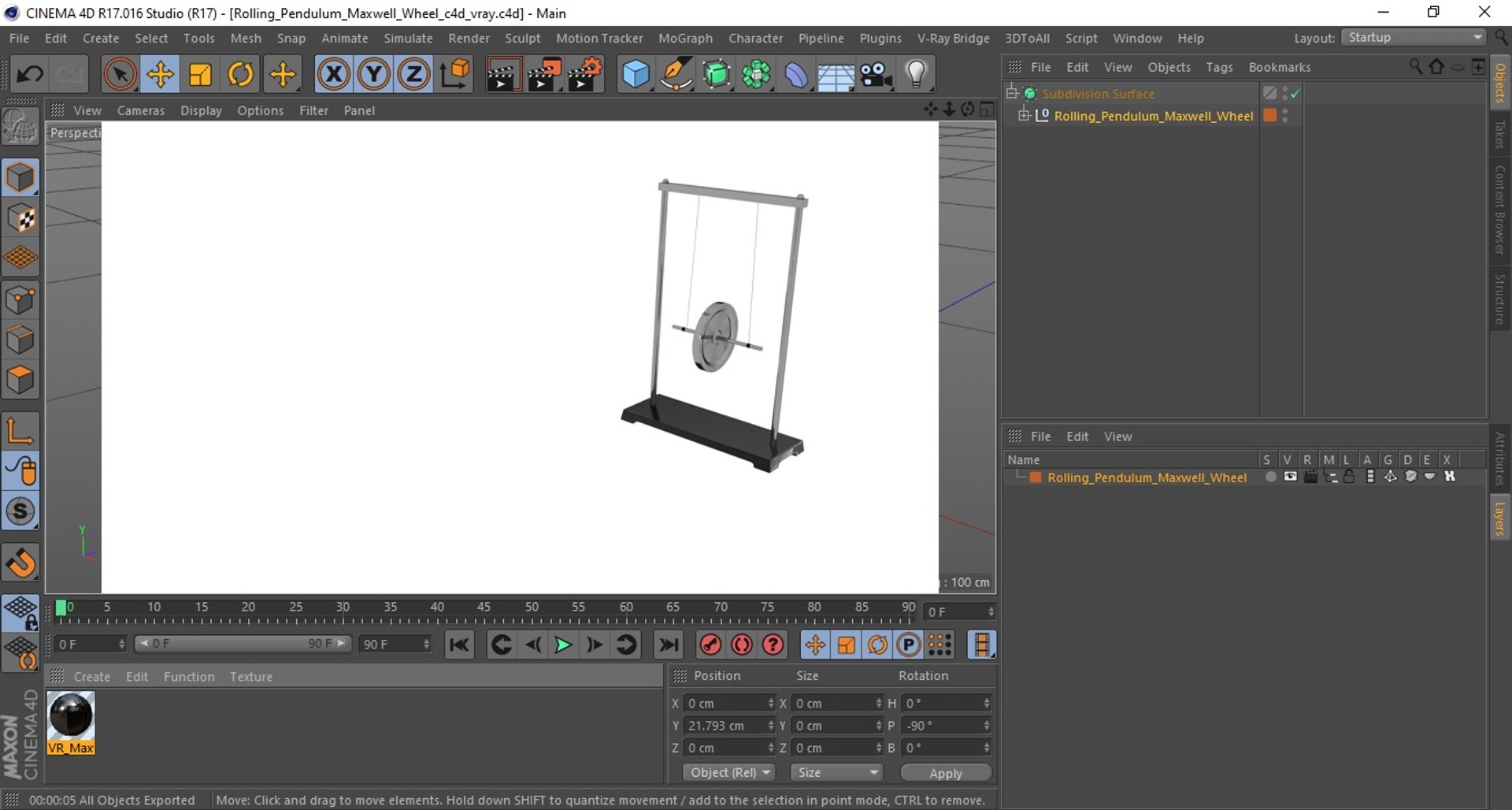Toggle layer viewport visibility eye icon
This screenshot has height=810, width=1512.
point(1290,477)
